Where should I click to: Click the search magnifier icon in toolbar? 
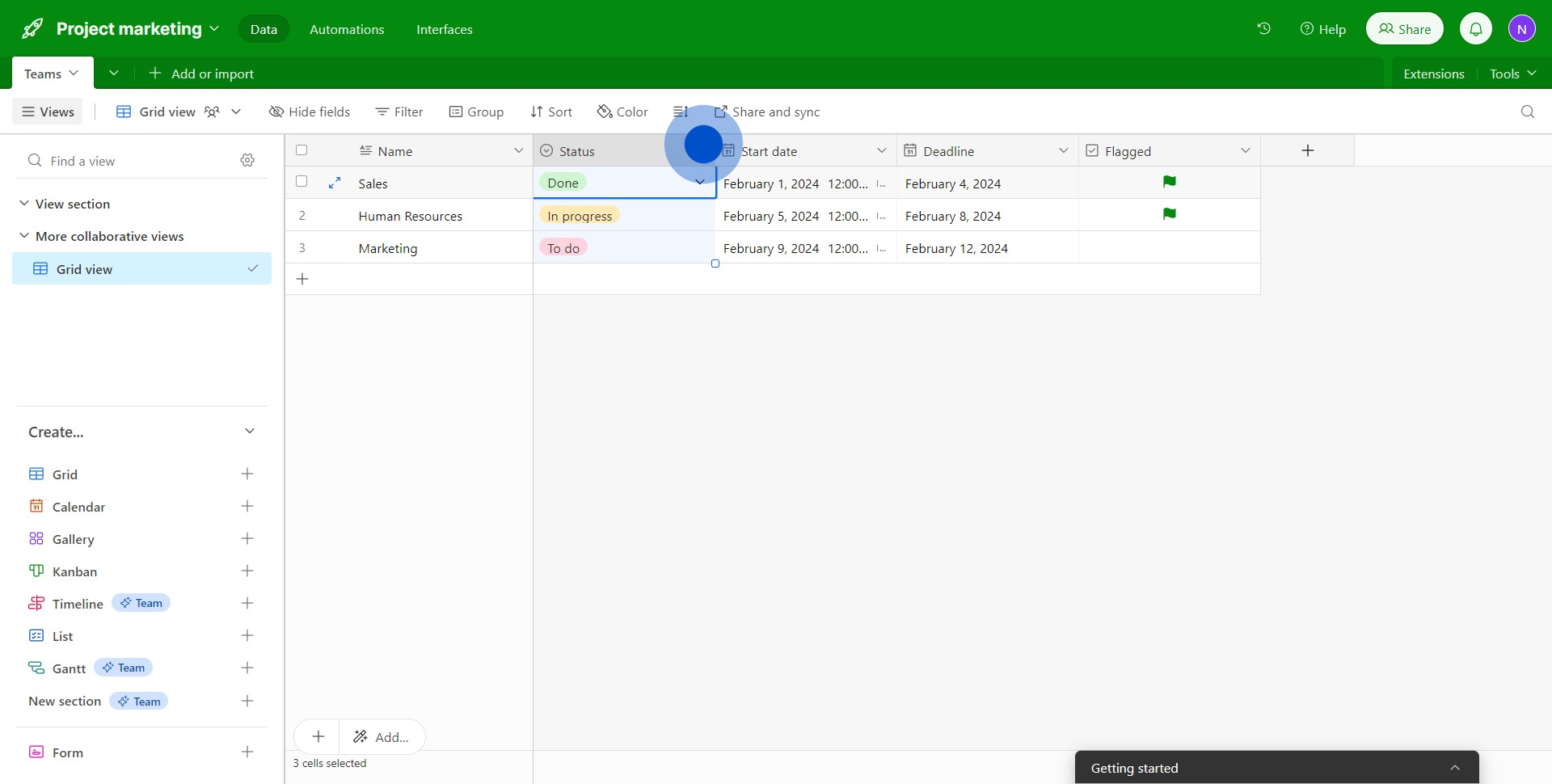point(1527,112)
